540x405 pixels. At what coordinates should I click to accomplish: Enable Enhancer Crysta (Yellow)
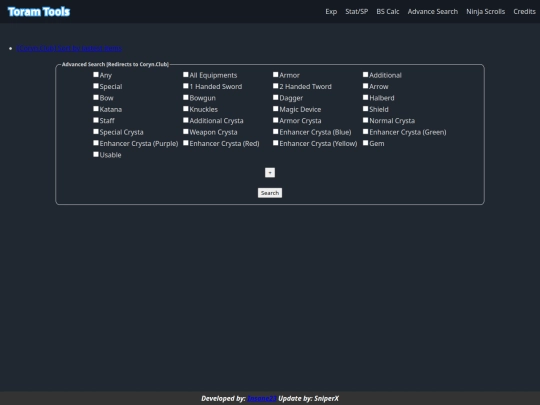pyautogui.click(x=276, y=143)
